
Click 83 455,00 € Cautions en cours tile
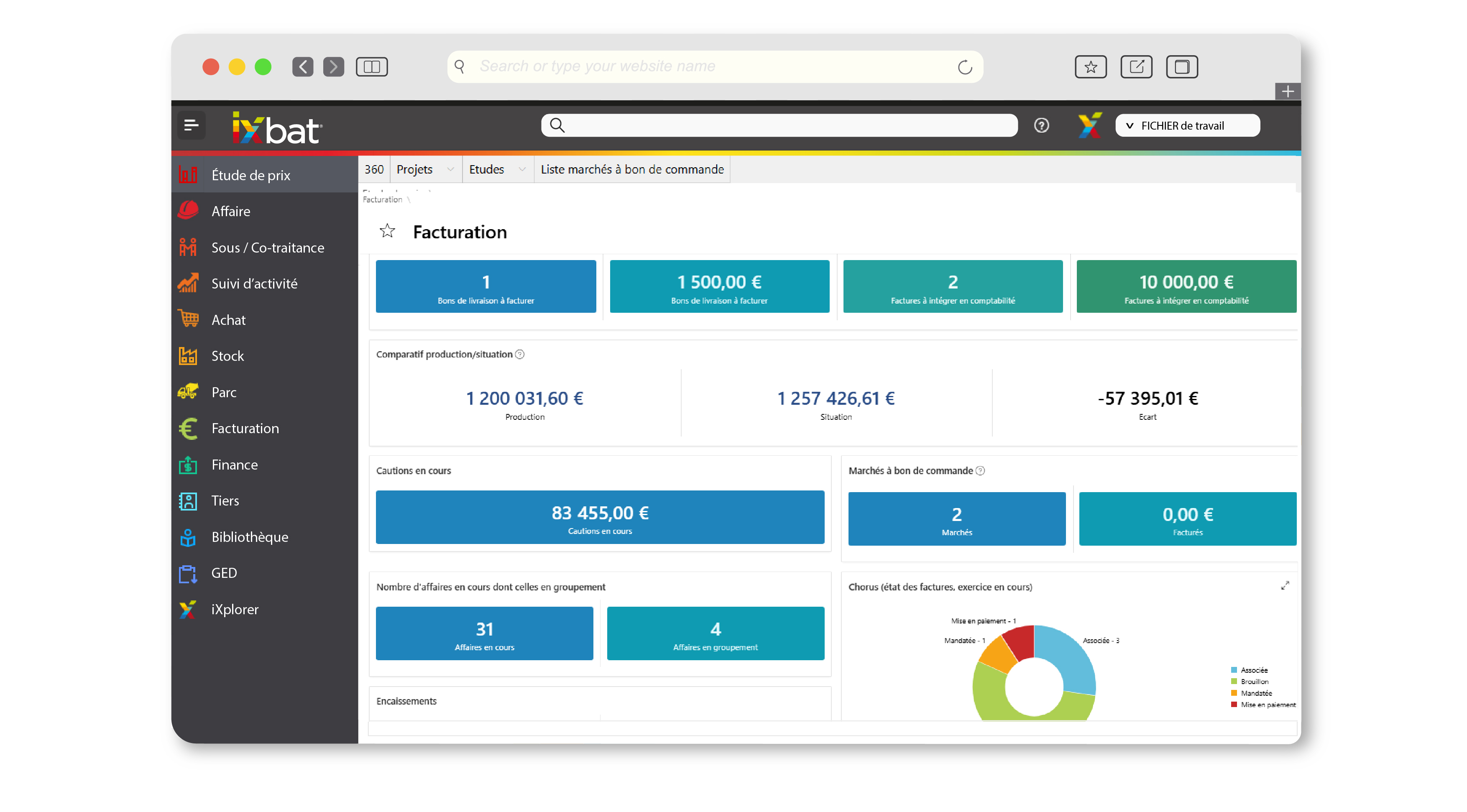[600, 517]
